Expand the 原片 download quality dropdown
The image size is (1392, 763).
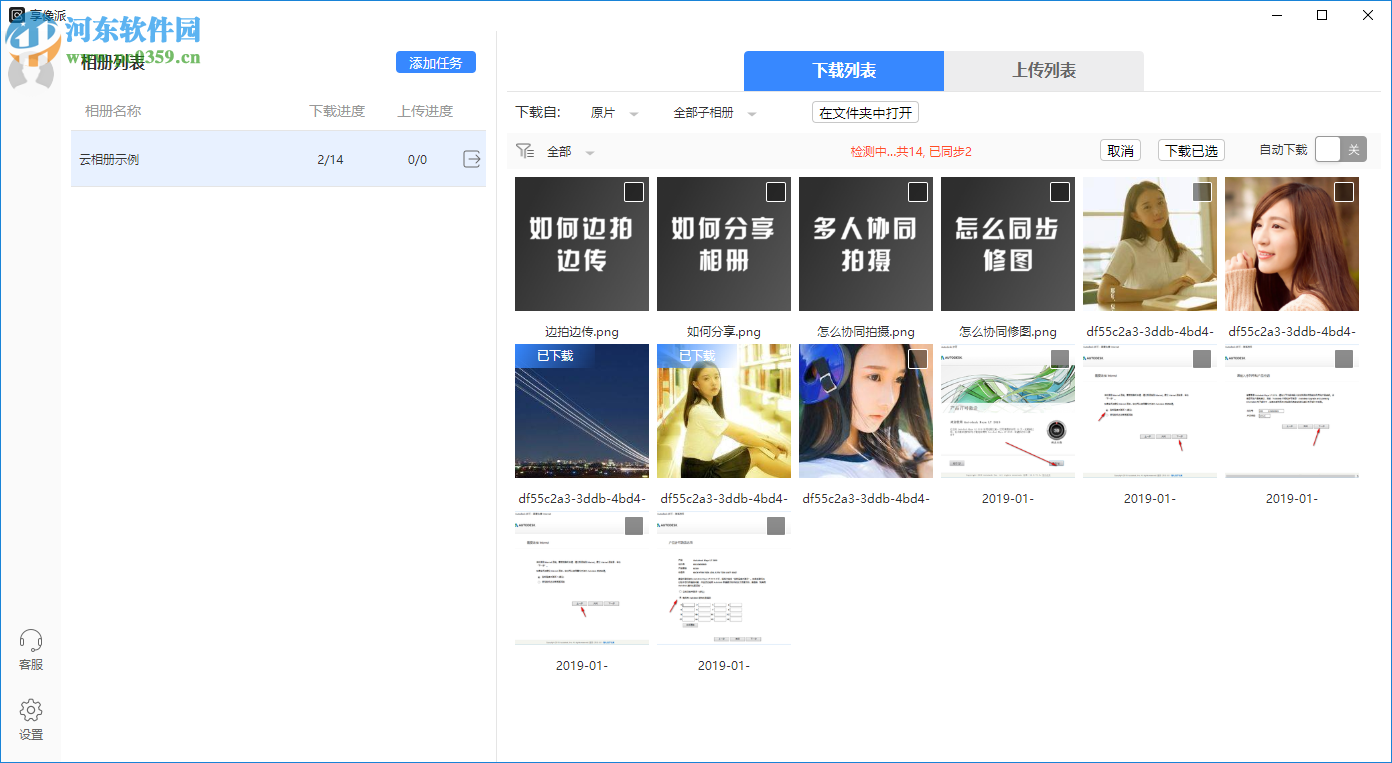613,113
